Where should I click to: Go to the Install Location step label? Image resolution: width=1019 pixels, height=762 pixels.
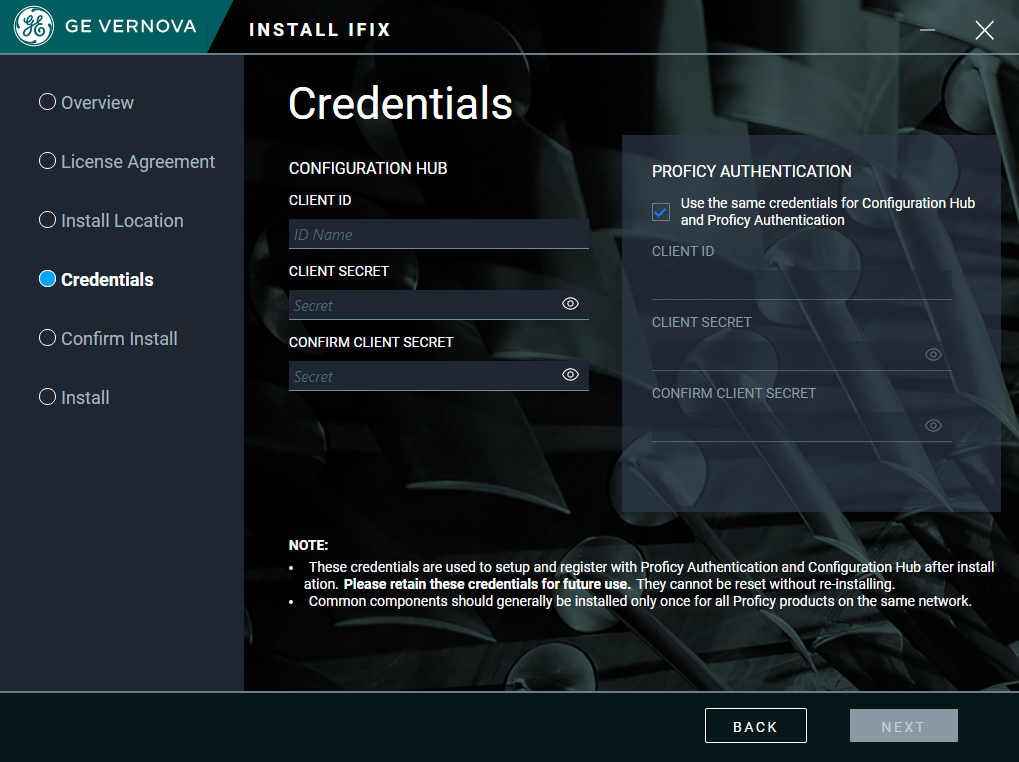[x=122, y=221]
